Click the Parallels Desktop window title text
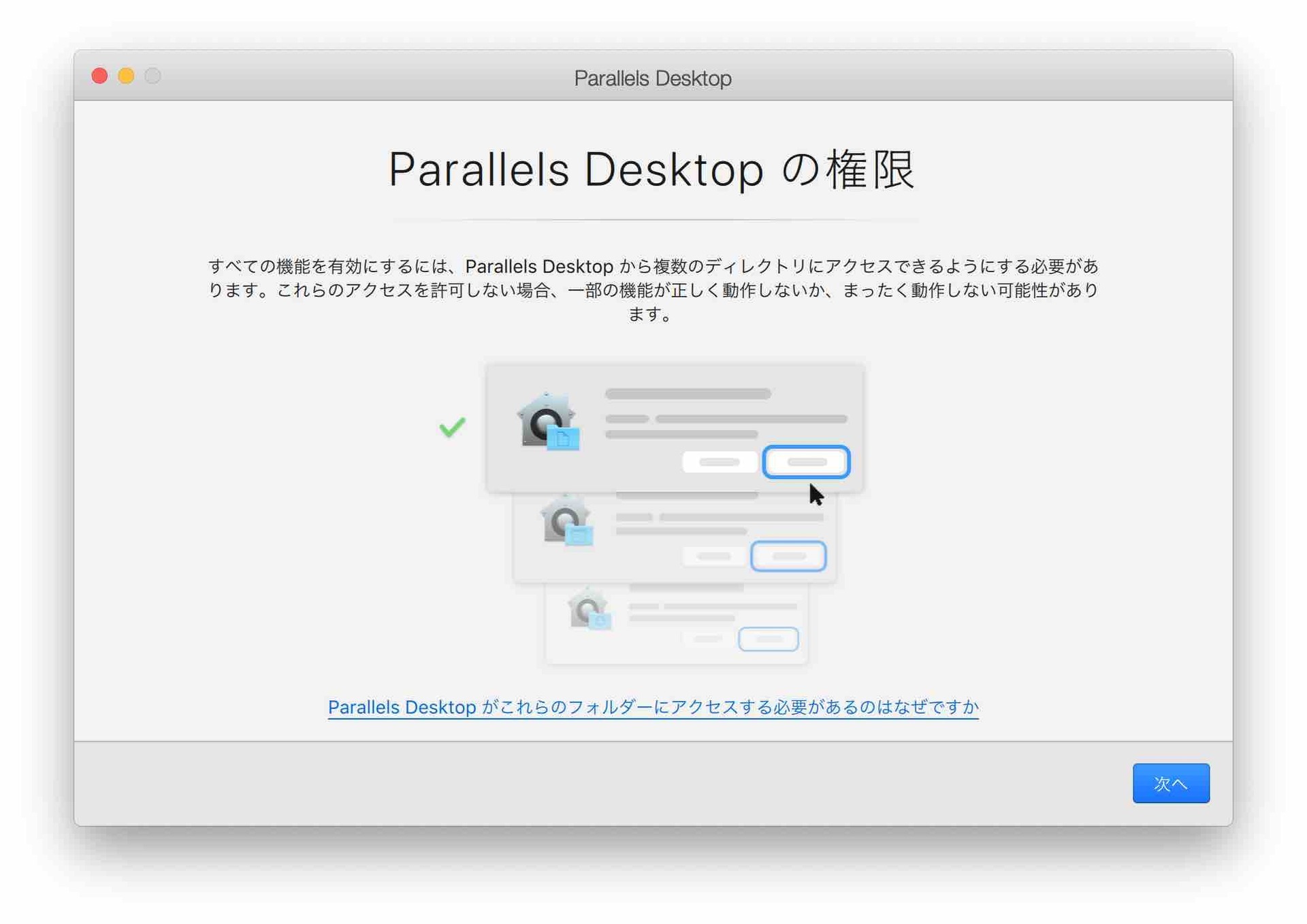 tap(653, 78)
